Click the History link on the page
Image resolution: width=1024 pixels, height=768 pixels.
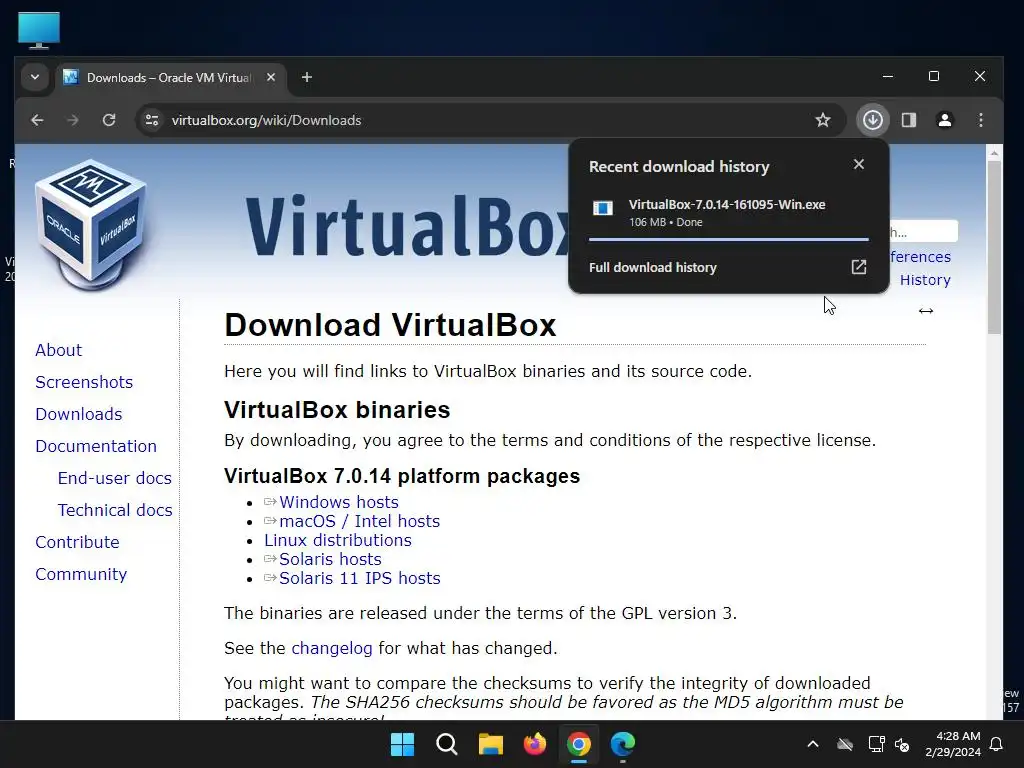point(925,280)
